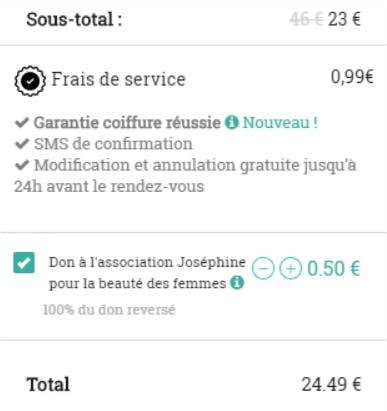
Task: Click the 'Frais de service' heading
Action: tap(118, 79)
